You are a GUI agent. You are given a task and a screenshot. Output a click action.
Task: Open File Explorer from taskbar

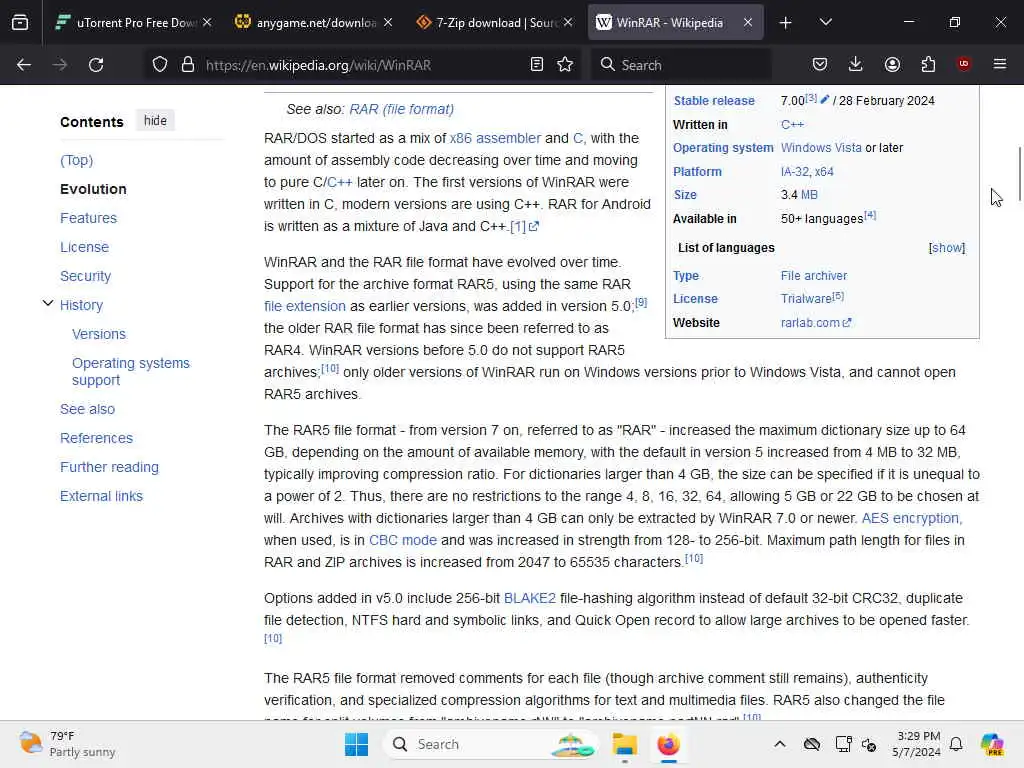(x=624, y=744)
